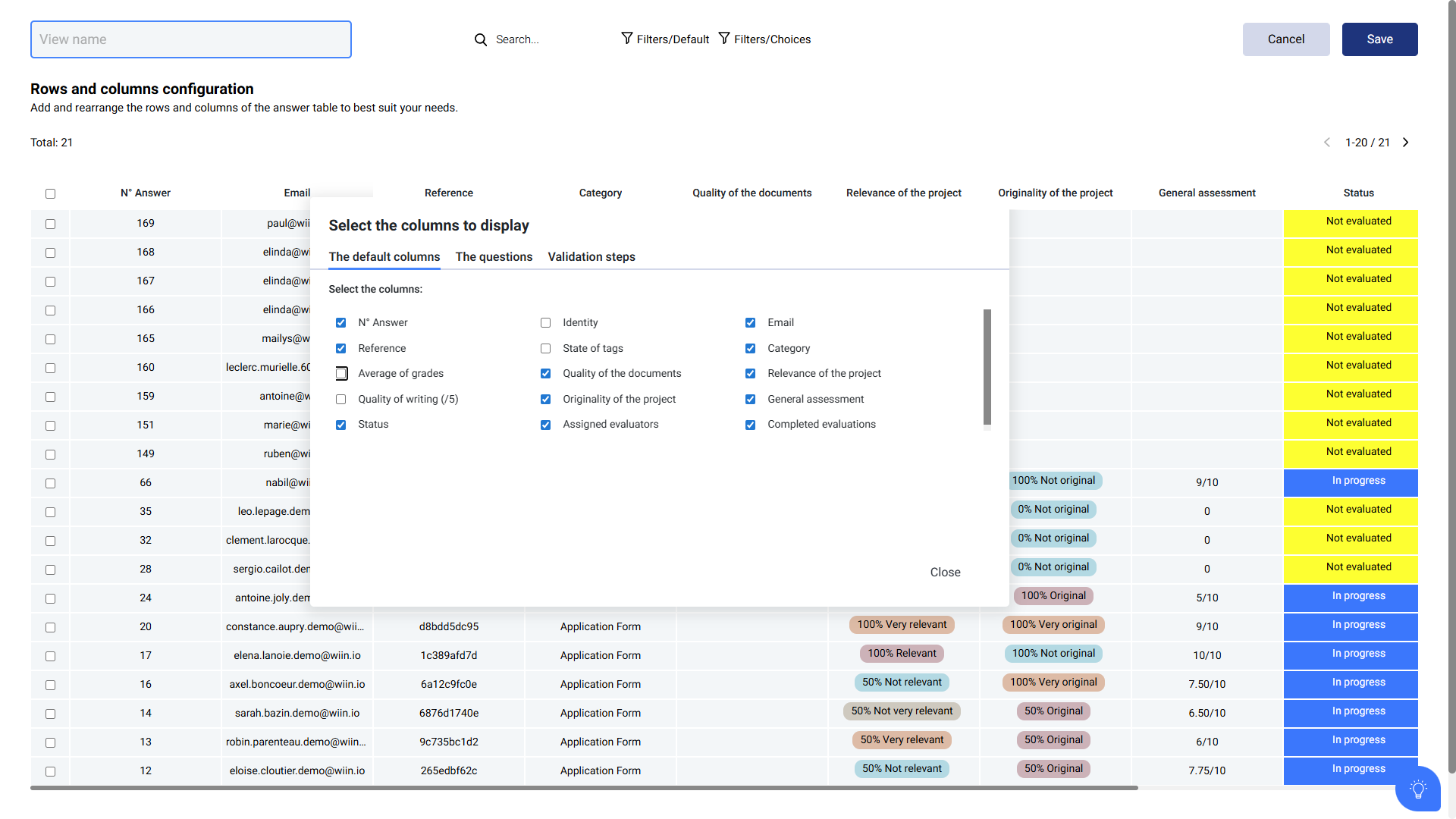Check the Identity column checkbox
This screenshot has width=1456, height=819.
coord(545,323)
